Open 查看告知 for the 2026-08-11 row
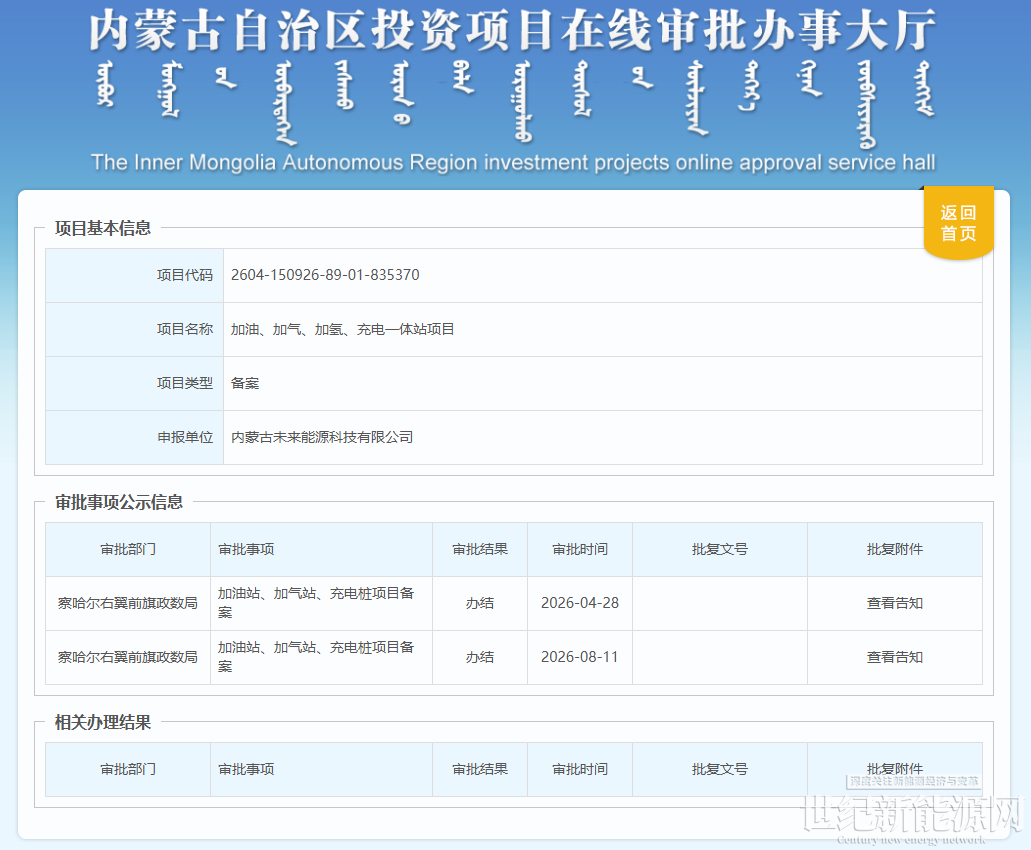1031x850 pixels. tap(894, 657)
